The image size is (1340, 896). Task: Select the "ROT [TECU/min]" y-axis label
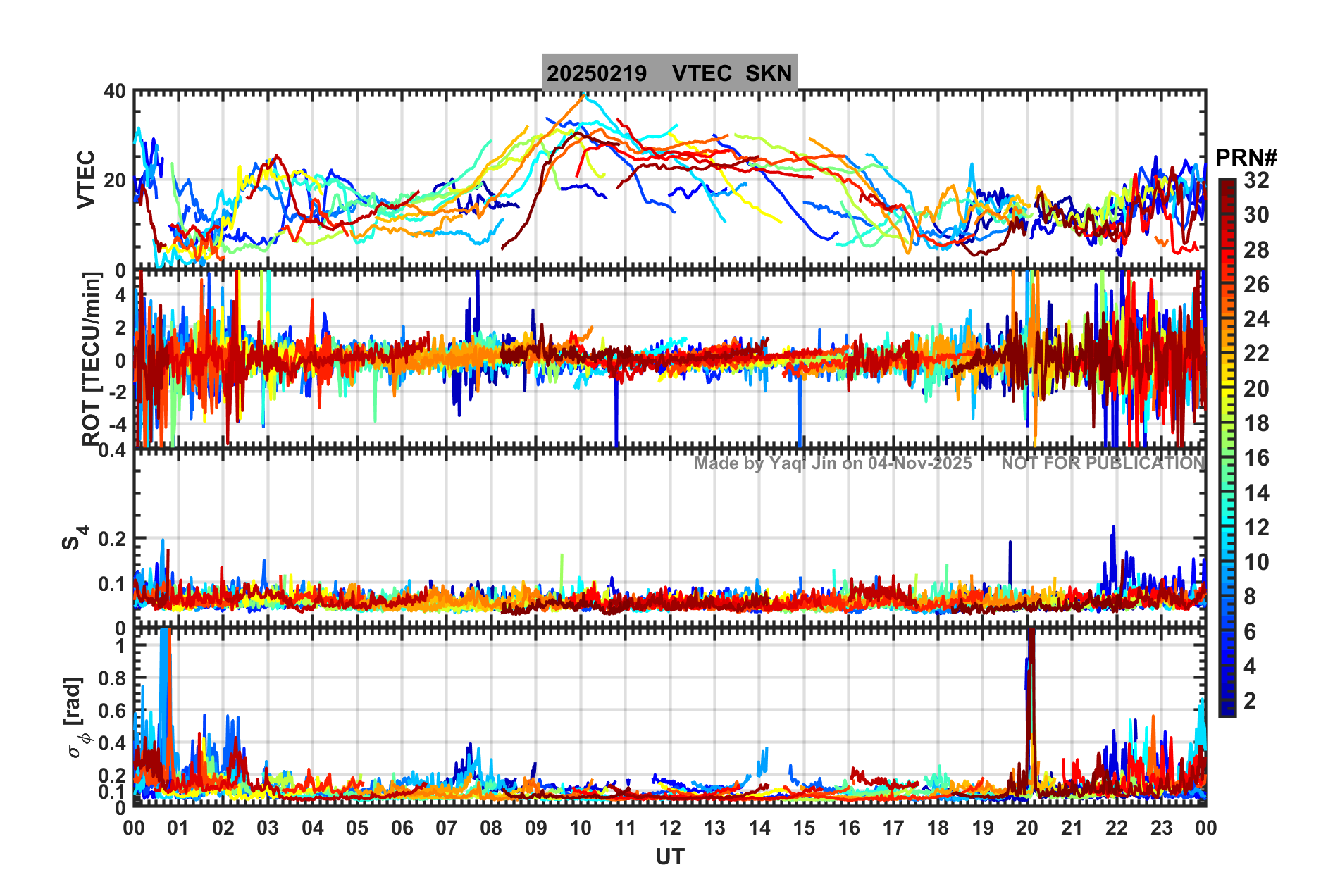pos(92,359)
